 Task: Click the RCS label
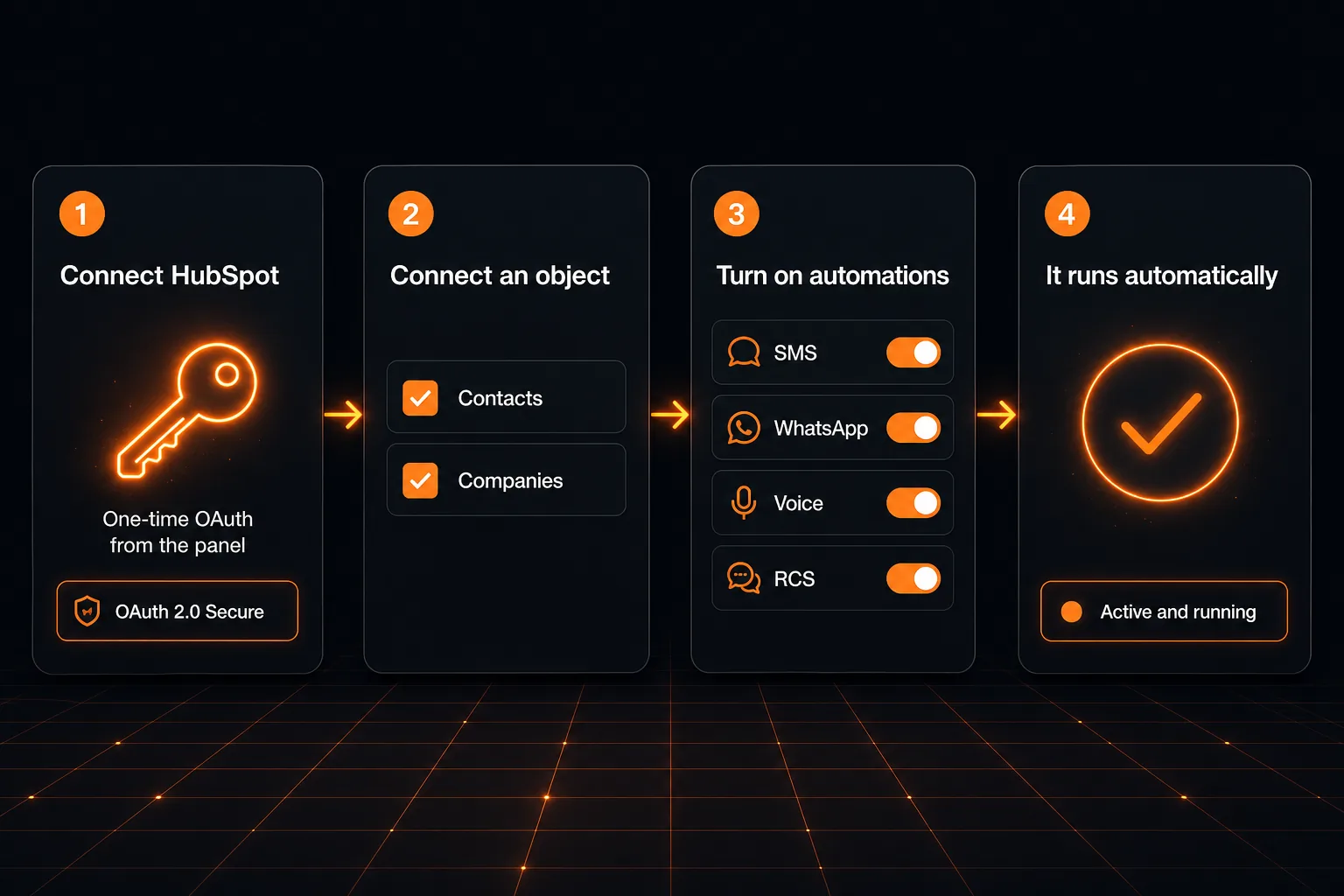tap(794, 578)
